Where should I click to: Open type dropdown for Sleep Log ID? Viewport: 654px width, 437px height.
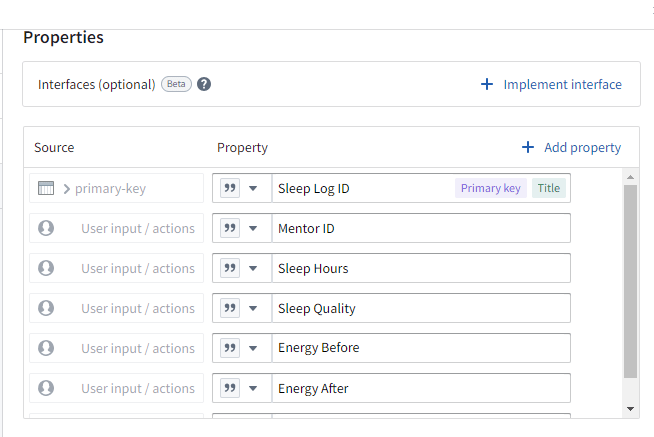point(253,188)
